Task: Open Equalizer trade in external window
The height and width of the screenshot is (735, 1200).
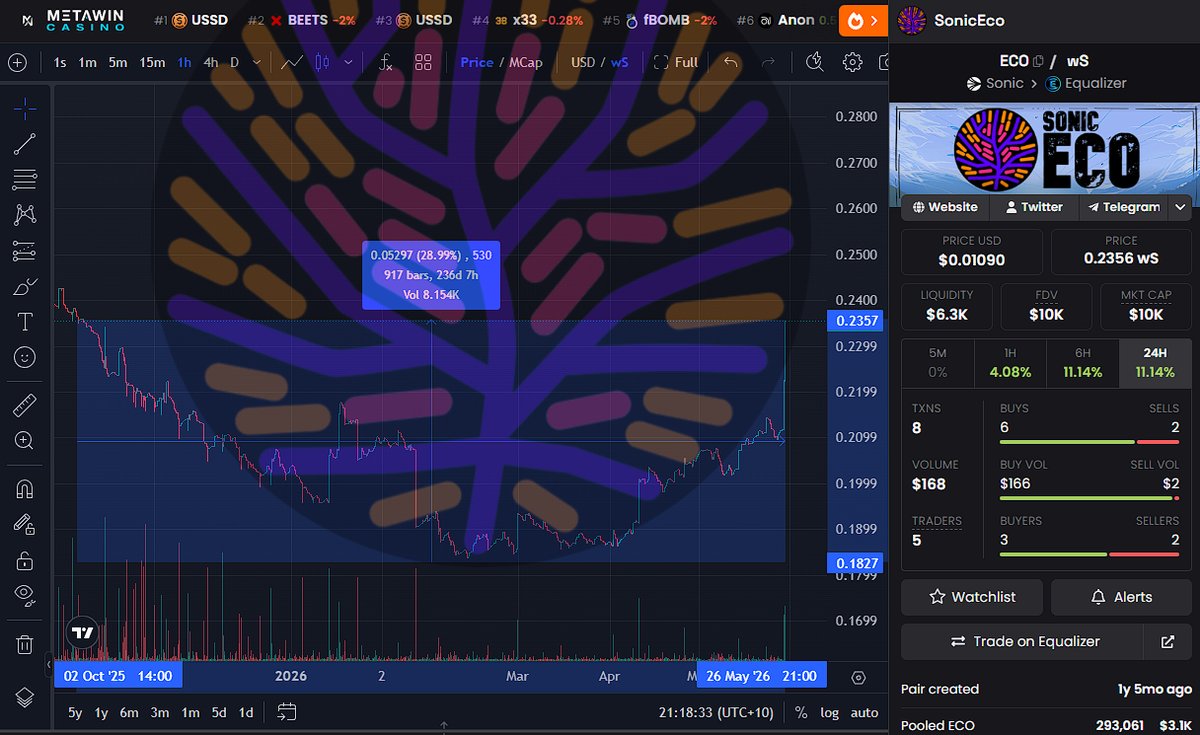Action: 1167,641
